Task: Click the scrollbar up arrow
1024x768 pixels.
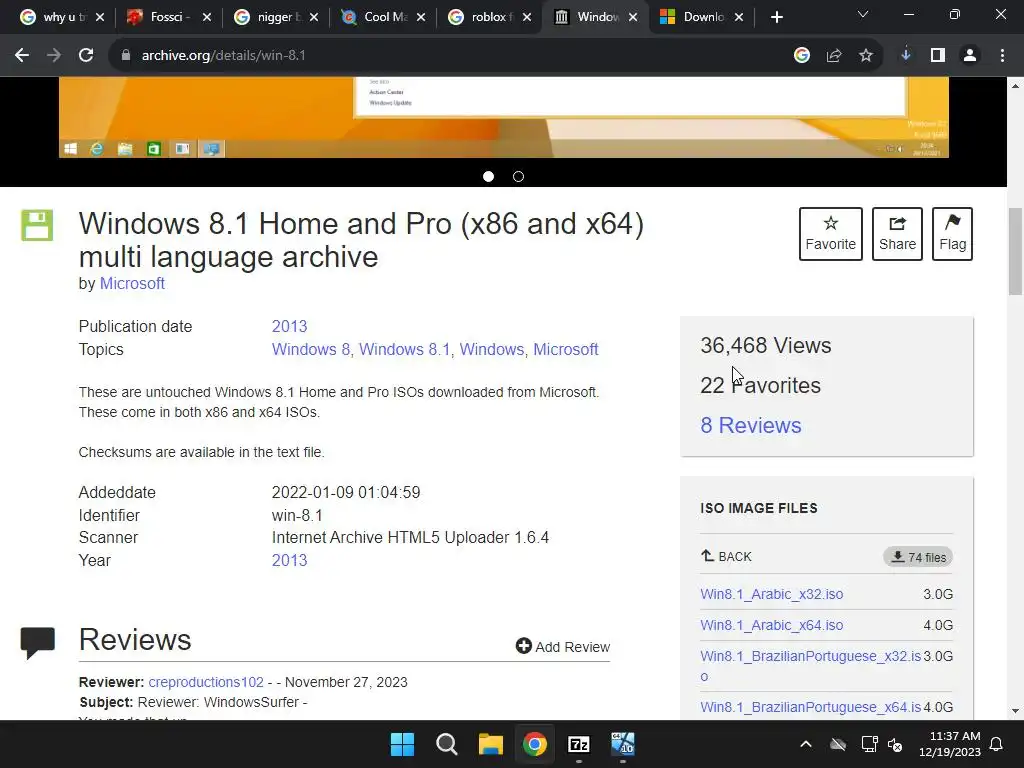Action: pos(1016,86)
